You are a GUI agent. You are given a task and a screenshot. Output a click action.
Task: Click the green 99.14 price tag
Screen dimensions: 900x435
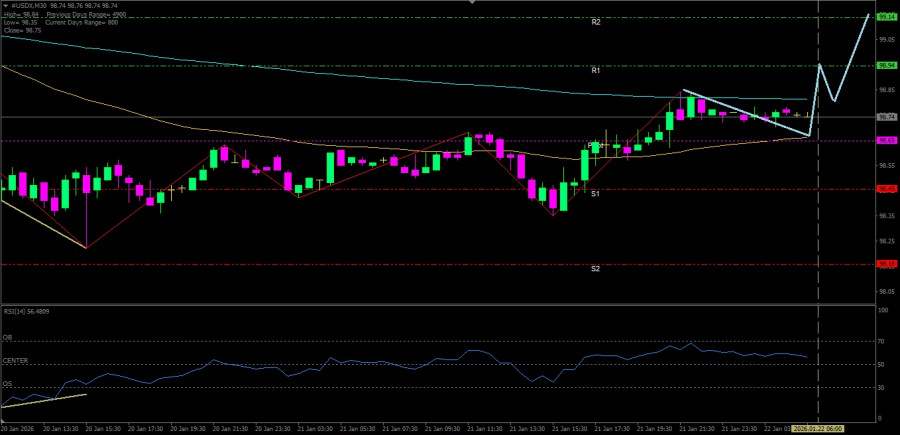point(887,18)
